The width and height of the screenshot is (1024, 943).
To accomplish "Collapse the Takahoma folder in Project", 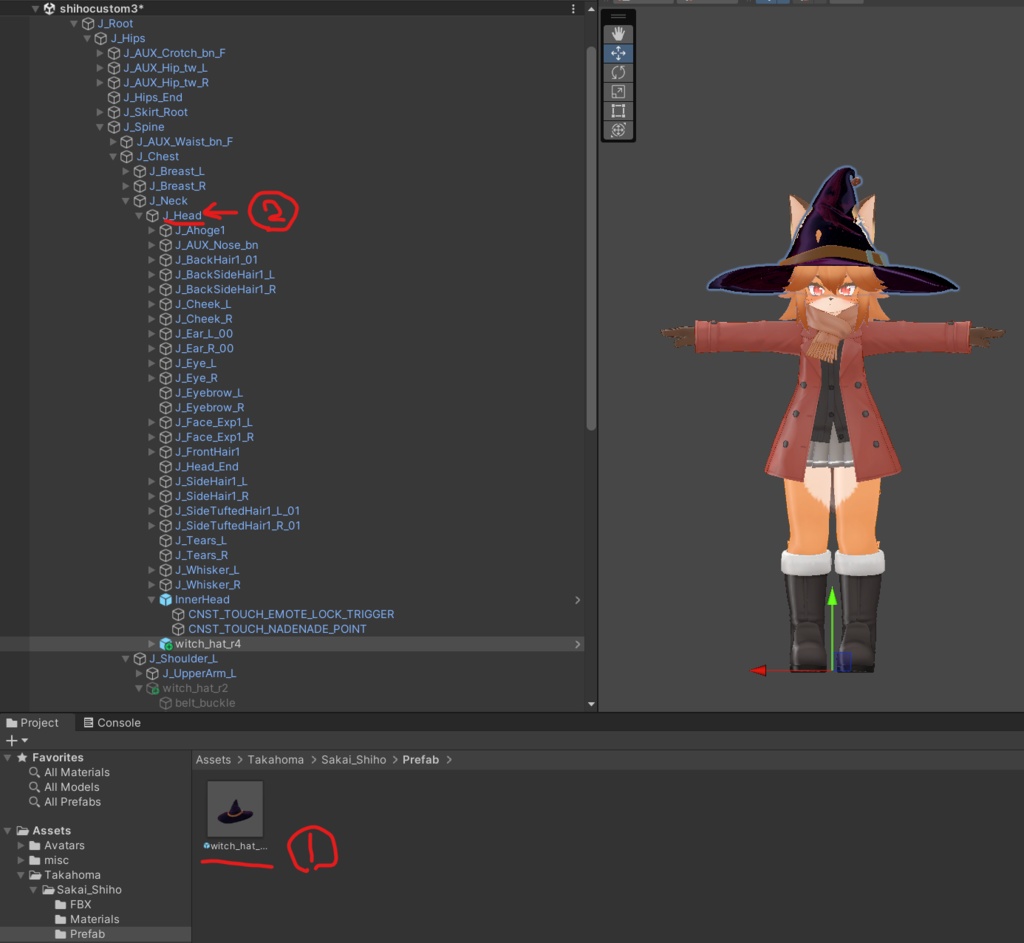I will coord(21,874).
